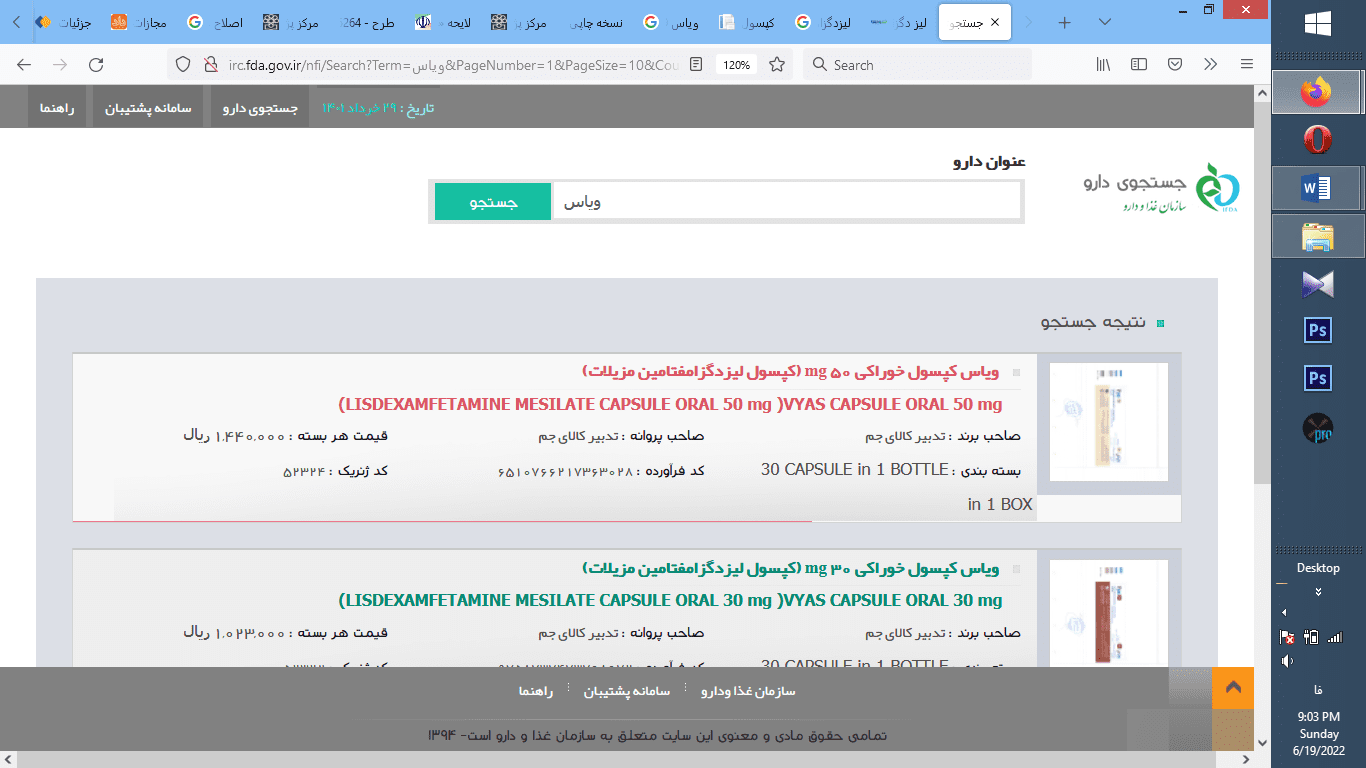
Task: Open the Library icon in the toolbar
Action: coord(1103,65)
